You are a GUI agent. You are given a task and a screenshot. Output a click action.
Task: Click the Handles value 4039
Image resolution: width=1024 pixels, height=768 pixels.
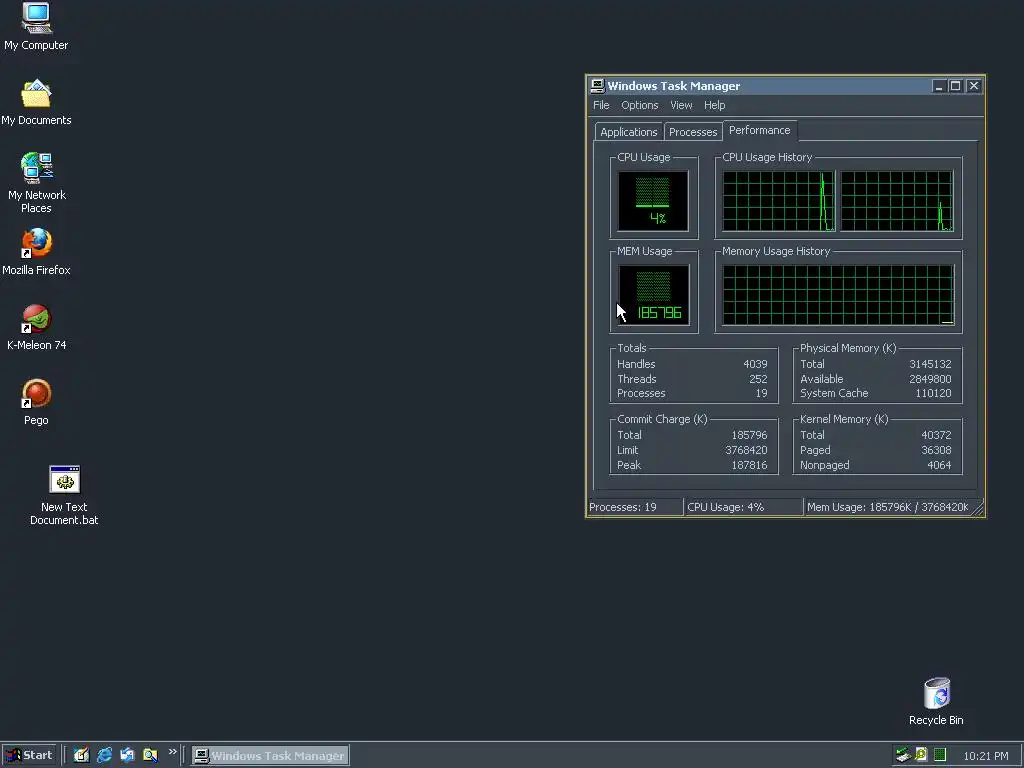click(755, 364)
